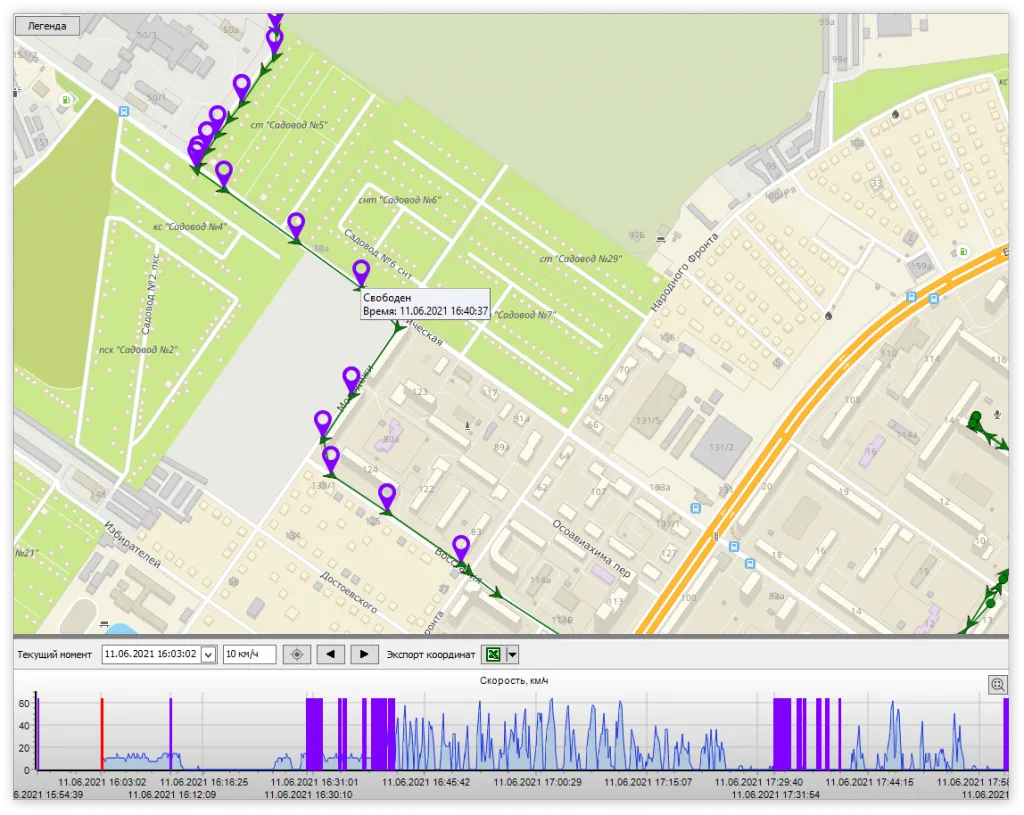Click the Экспорт координат label
Screen dimensions: 1024x815
tap(431, 654)
